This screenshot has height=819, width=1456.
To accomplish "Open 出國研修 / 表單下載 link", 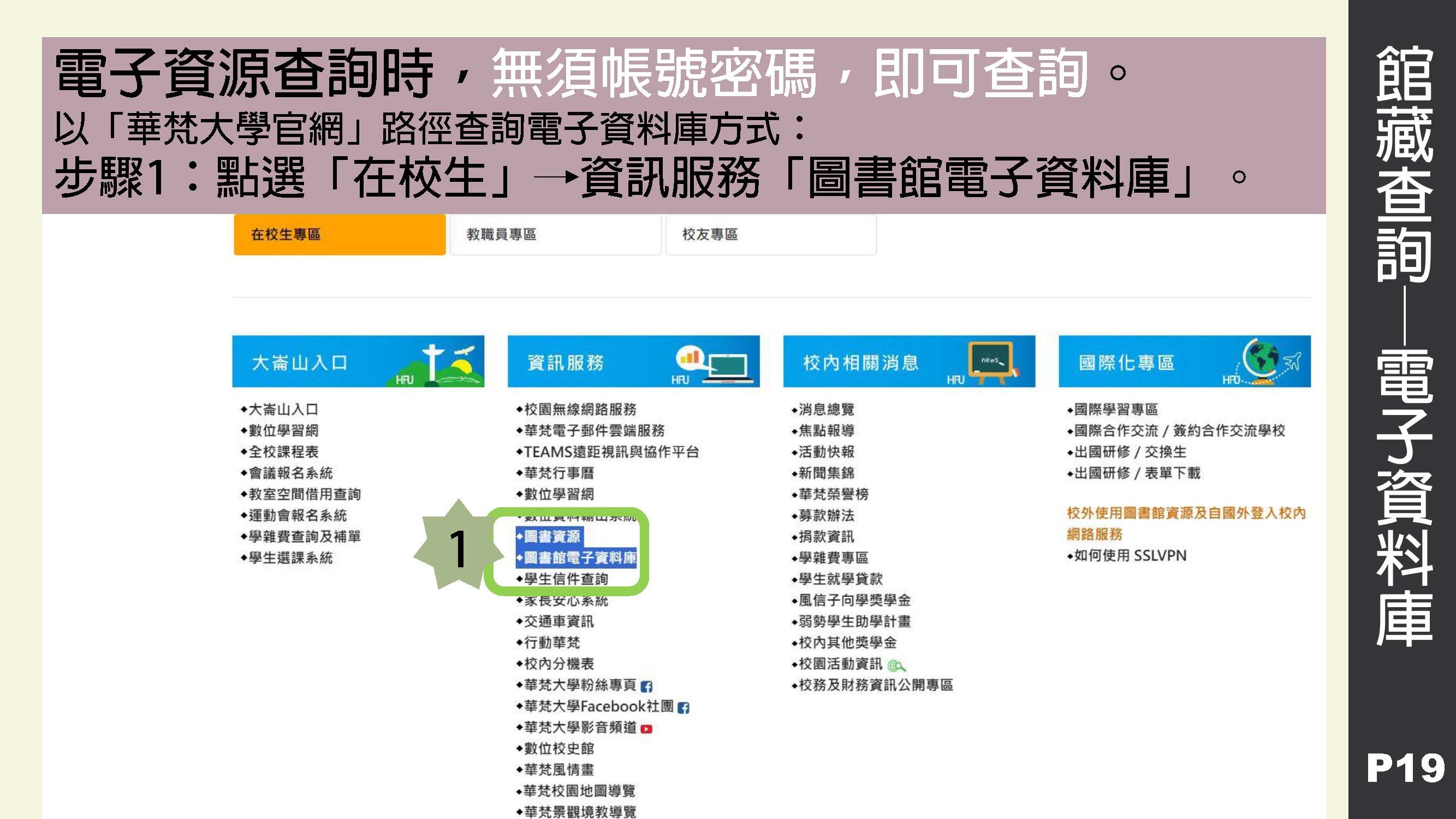I will [x=1137, y=473].
